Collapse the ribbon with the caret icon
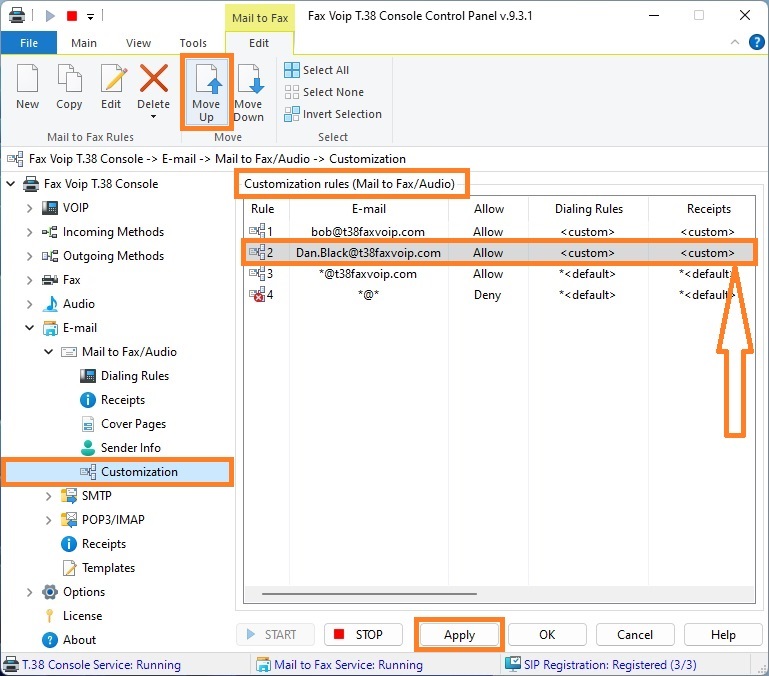Viewport: 769px width, 676px height. [735, 42]
